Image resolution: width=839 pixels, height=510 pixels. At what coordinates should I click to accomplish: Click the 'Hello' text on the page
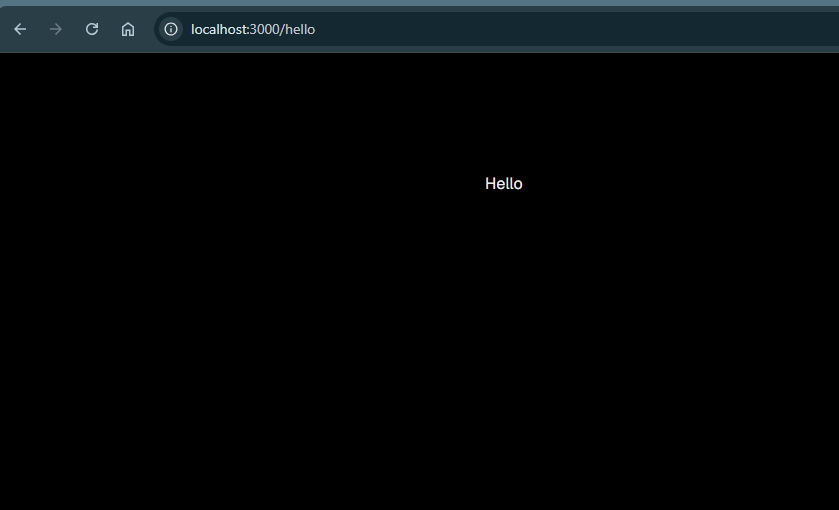(503, 184)
